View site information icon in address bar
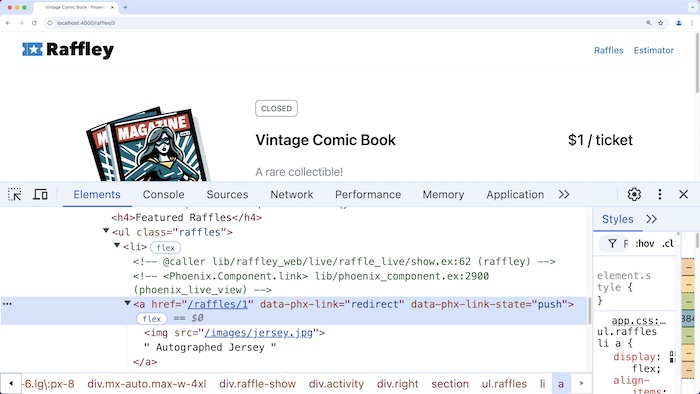 50,23
